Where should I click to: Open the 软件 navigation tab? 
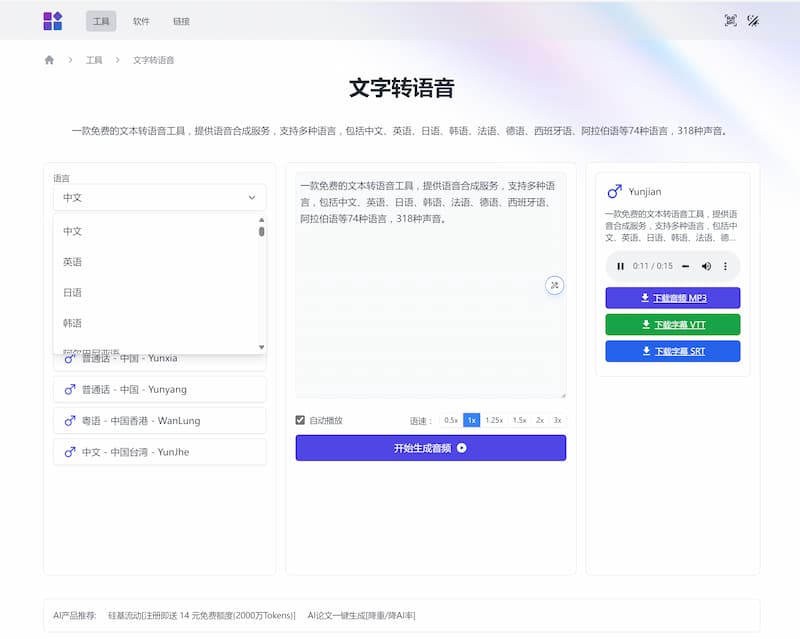pyautogui.click(x=141, y=21)
